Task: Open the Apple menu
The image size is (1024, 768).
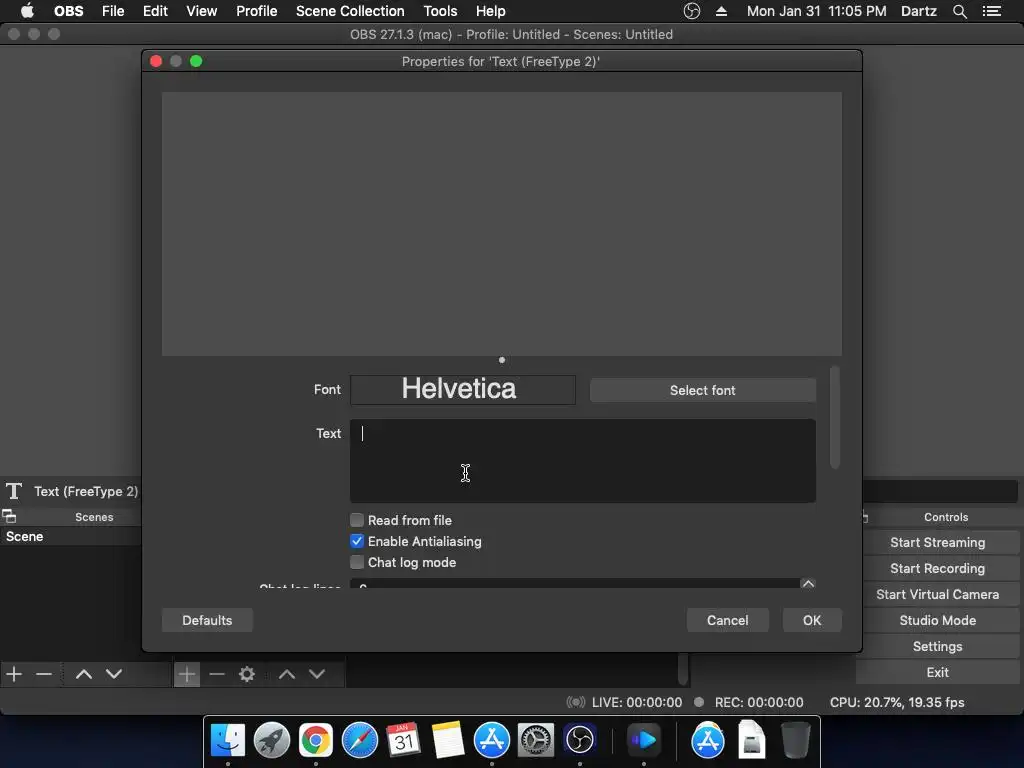Action: 27,11
